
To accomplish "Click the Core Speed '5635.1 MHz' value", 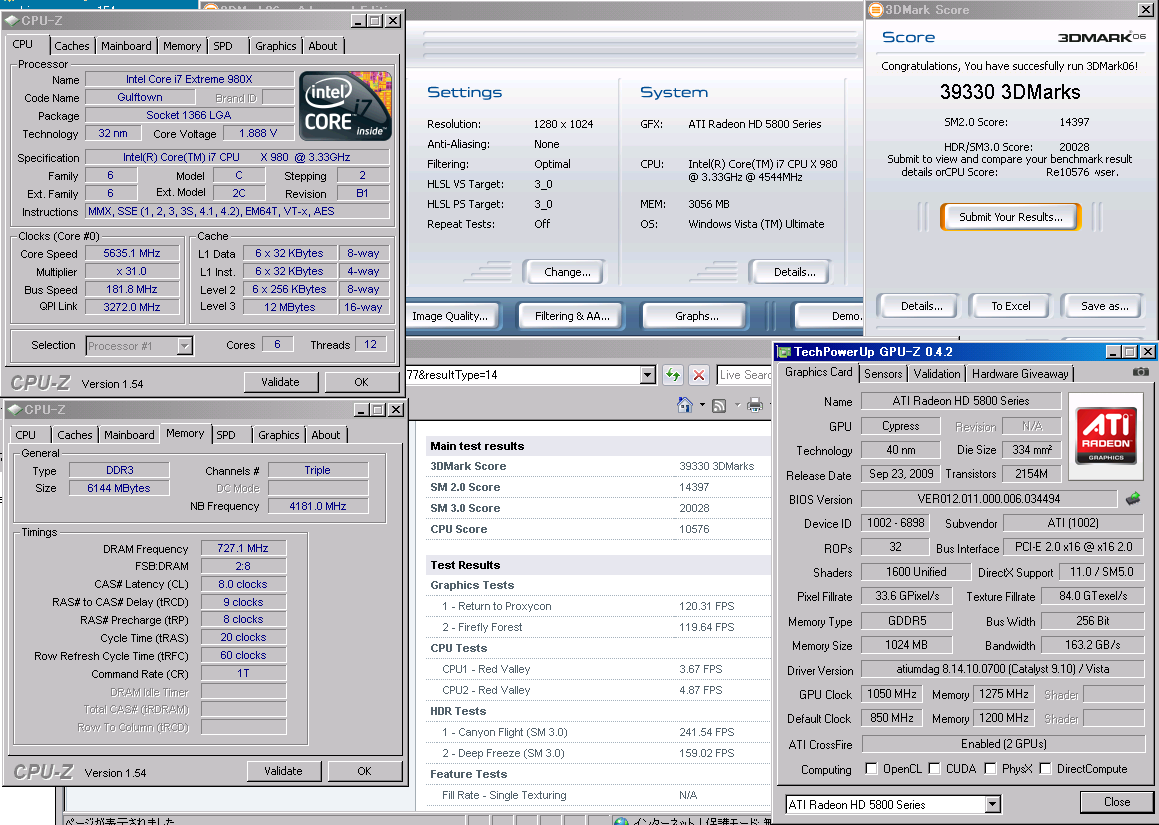I will coord(132,253).
